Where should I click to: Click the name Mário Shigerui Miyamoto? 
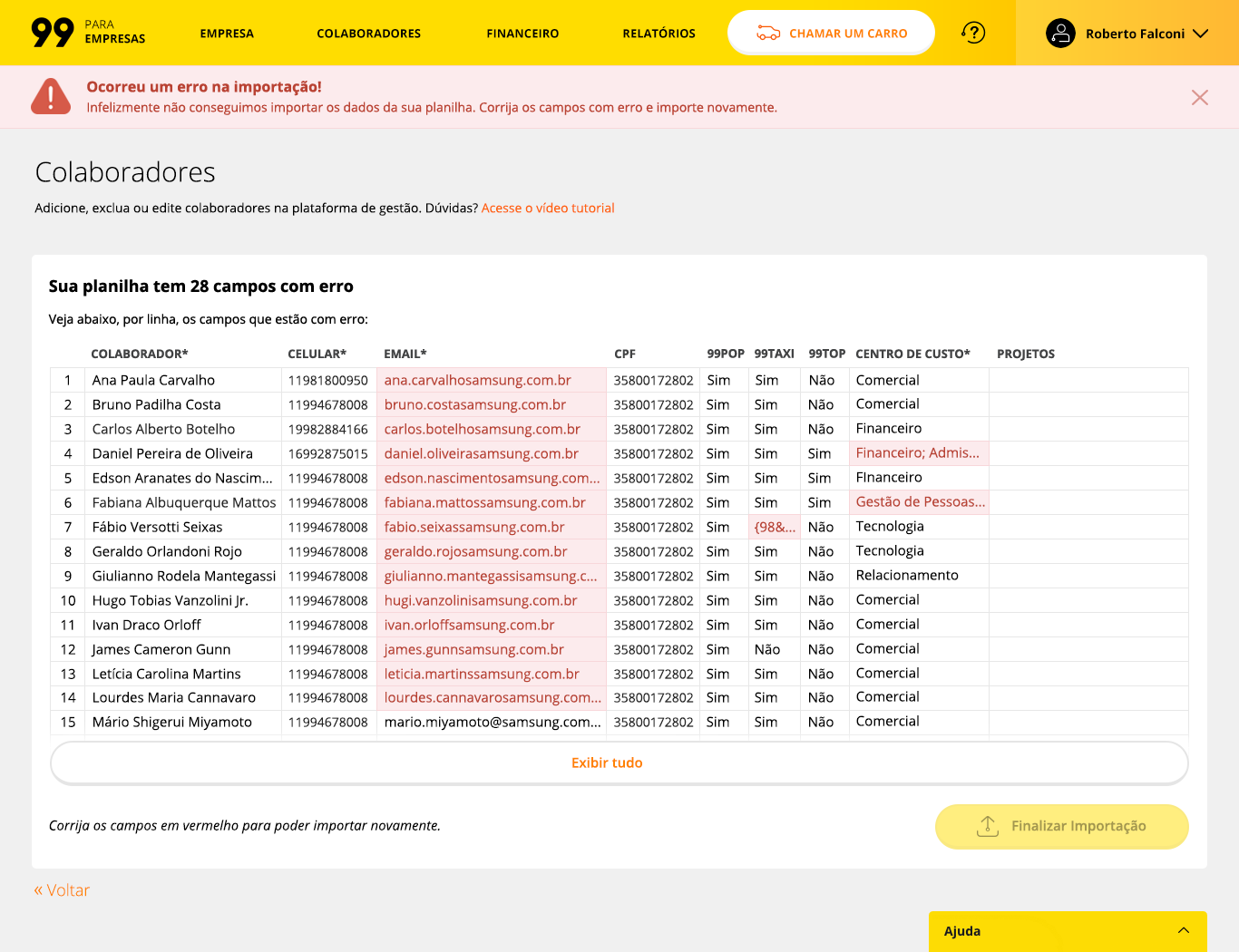point(172,722)
